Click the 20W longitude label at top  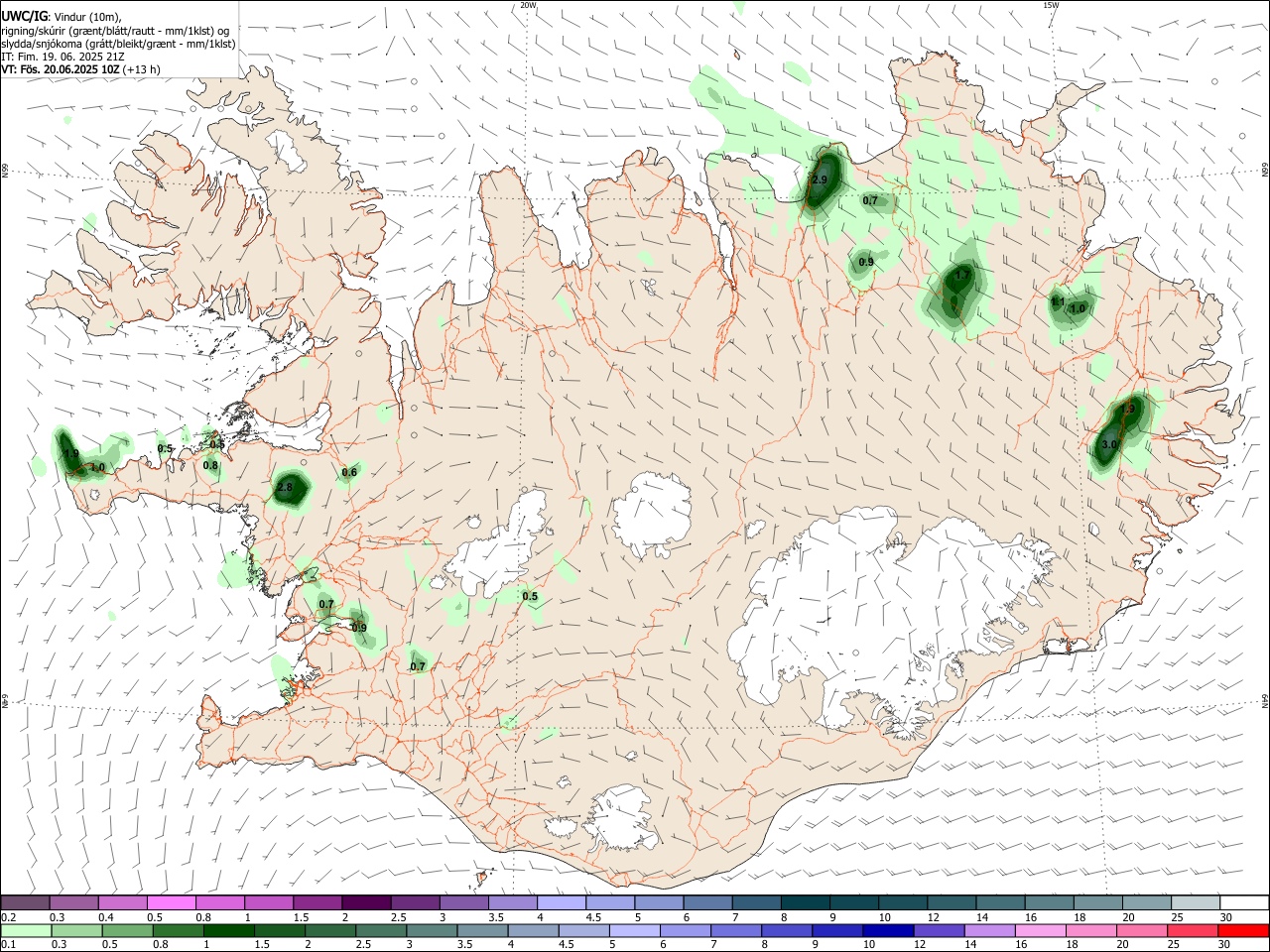pyautogui.click(x=529, y=5)
